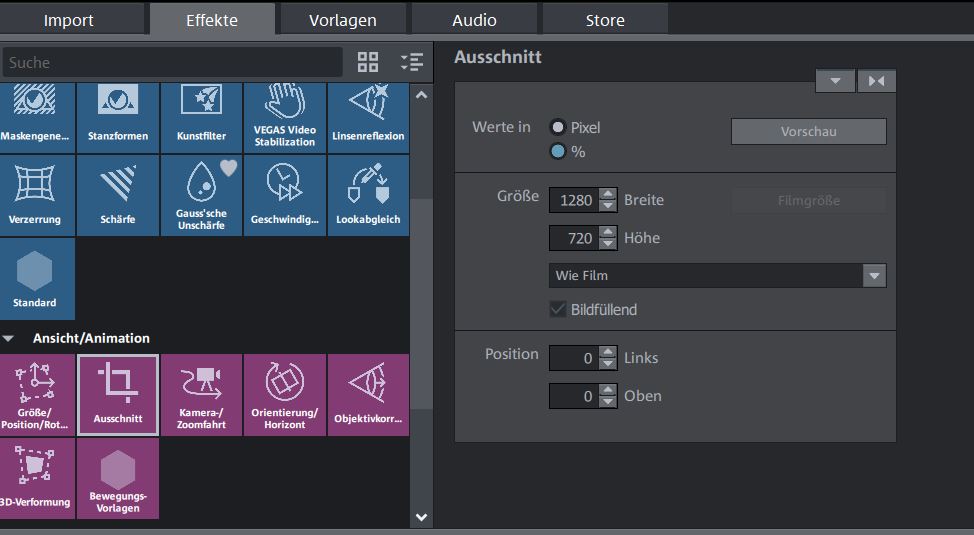Open the 'Wie Film' dropdown
Viewport: 974px width, 535px height.
[x=874, y=275]
